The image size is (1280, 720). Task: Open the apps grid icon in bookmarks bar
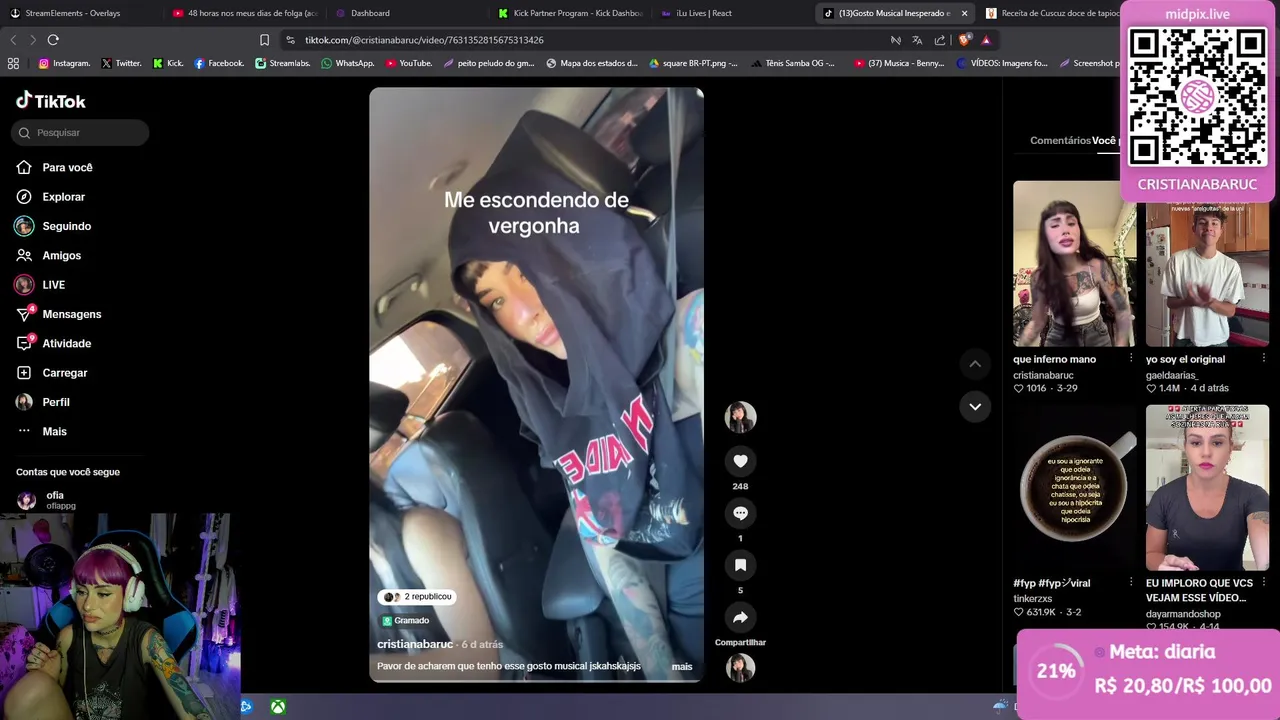click(13, 63)
